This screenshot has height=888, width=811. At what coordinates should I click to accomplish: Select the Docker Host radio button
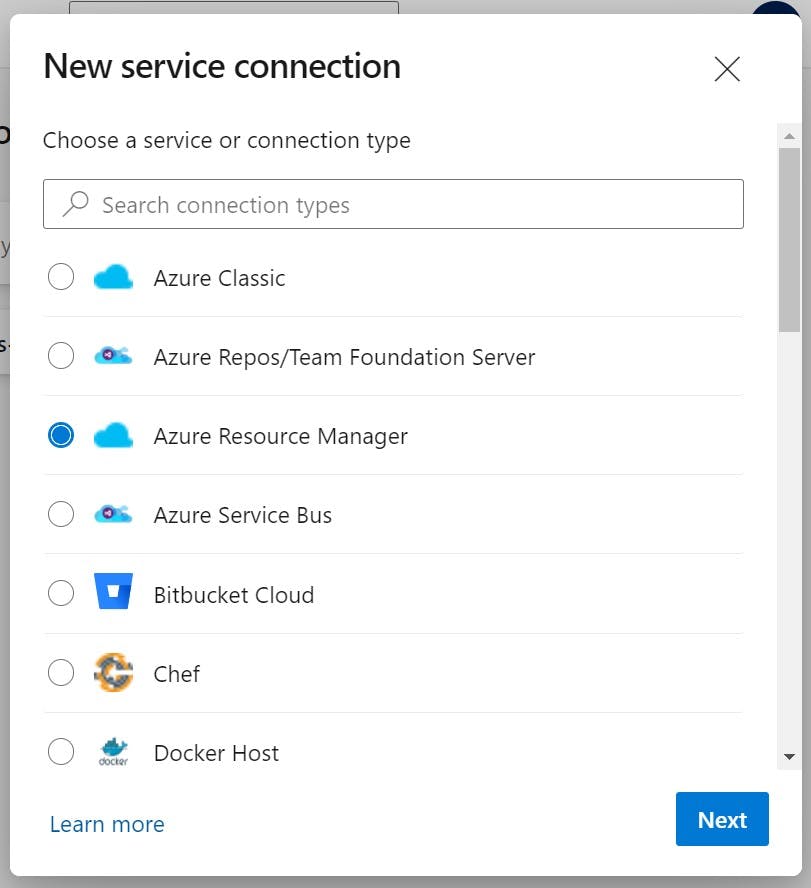(x=61, y=752)
